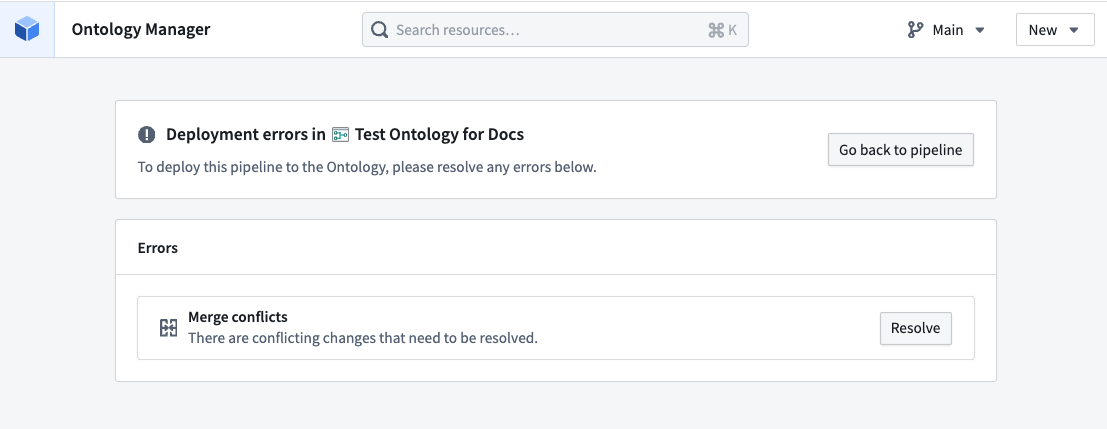1107x429 pixels.
Task: Click the exclamation error icon near Deployment errors
Action: pyautogui.click(x=146, y=134)
